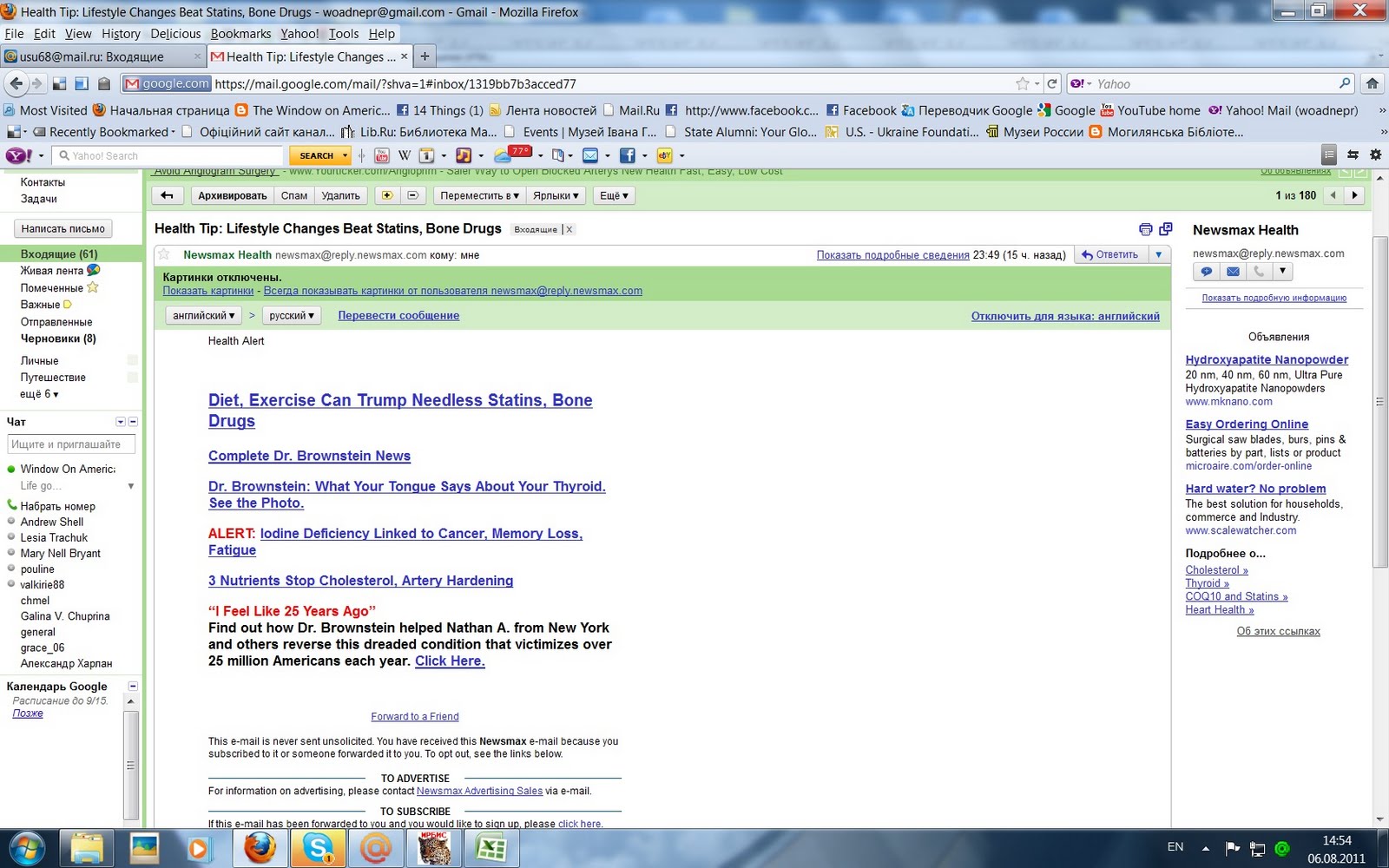Click the music note icon in Yahoo toolbar
Image resolution: width=1389 pixels, height=868 pixels.
pos(464,155)
